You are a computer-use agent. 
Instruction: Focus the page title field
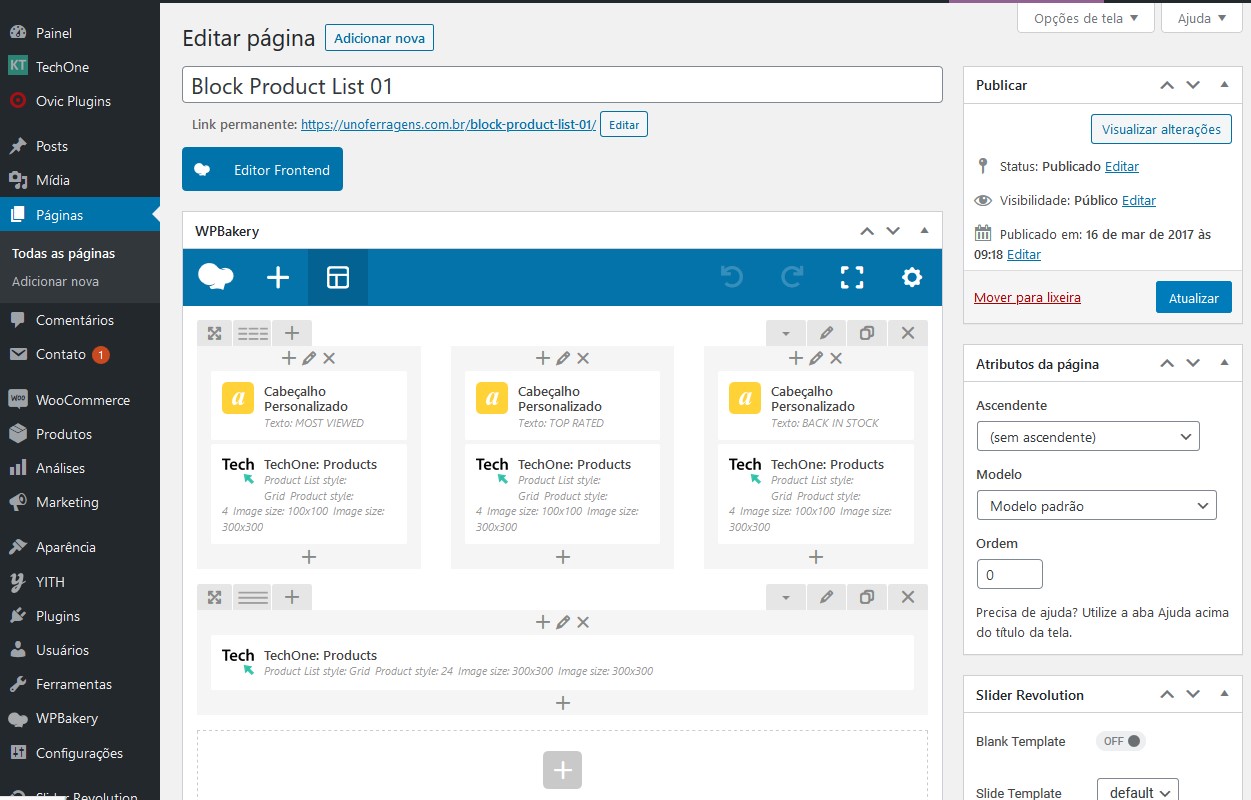coord(562,85)
